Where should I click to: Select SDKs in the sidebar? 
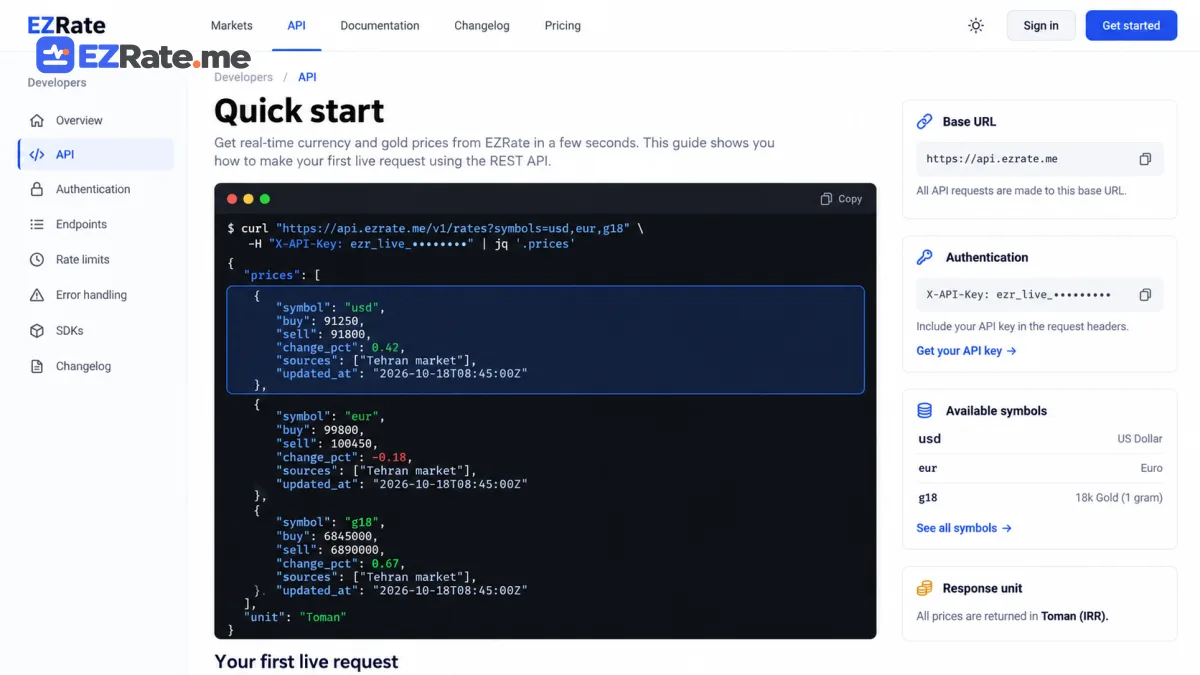click(96, 331)
